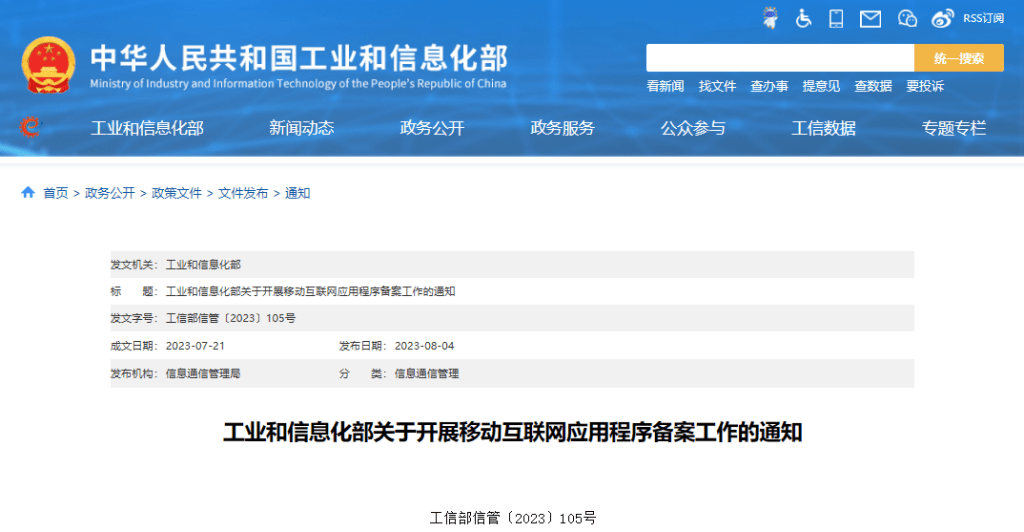This screenshot has width=1024, height=532.
Task: Open the RSS订阅 link
Action: [983, 18]
